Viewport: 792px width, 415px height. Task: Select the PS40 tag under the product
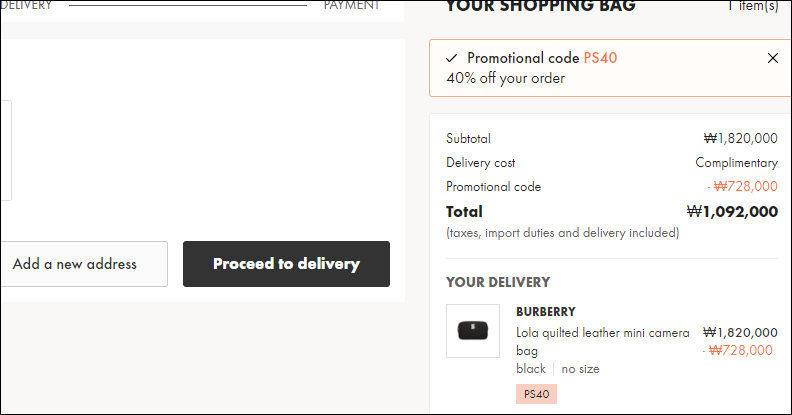coord(536,394)
